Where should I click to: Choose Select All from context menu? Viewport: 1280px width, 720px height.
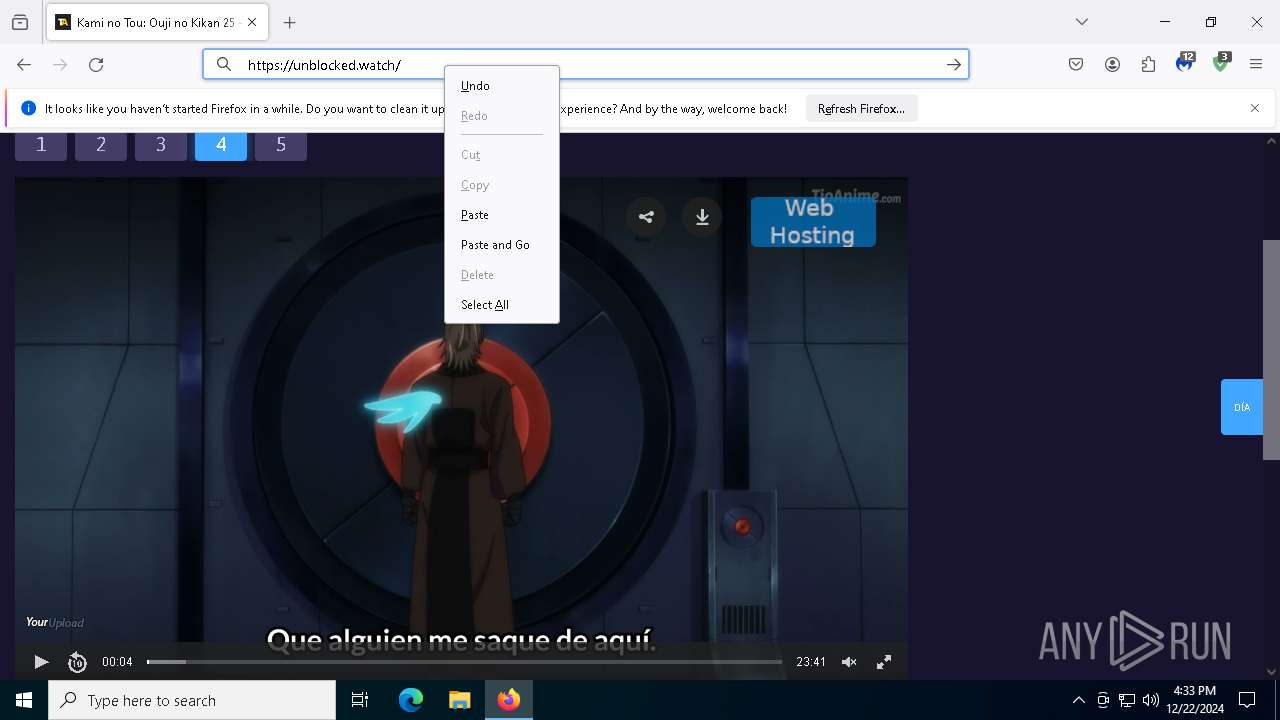pos(502,305)
